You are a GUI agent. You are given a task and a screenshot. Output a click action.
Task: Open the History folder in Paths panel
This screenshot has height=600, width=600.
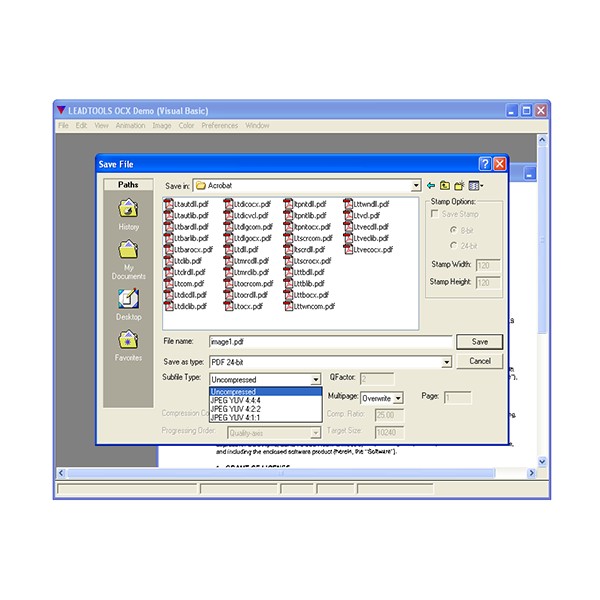(x=129, y=210)
